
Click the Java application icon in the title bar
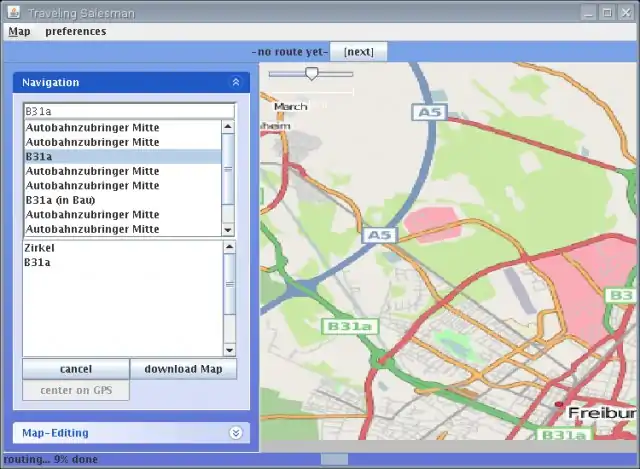(x=12, y=12)
